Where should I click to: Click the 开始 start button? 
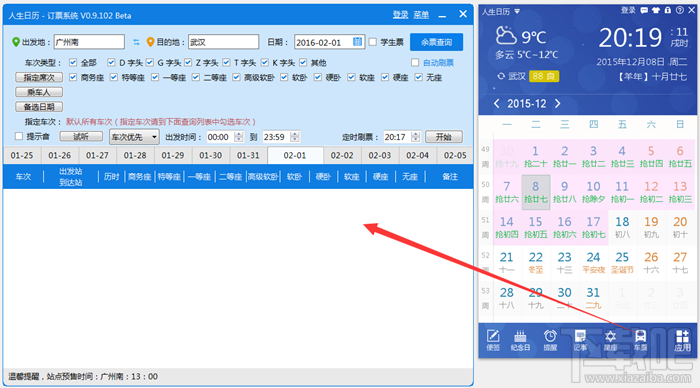point(443,137)
